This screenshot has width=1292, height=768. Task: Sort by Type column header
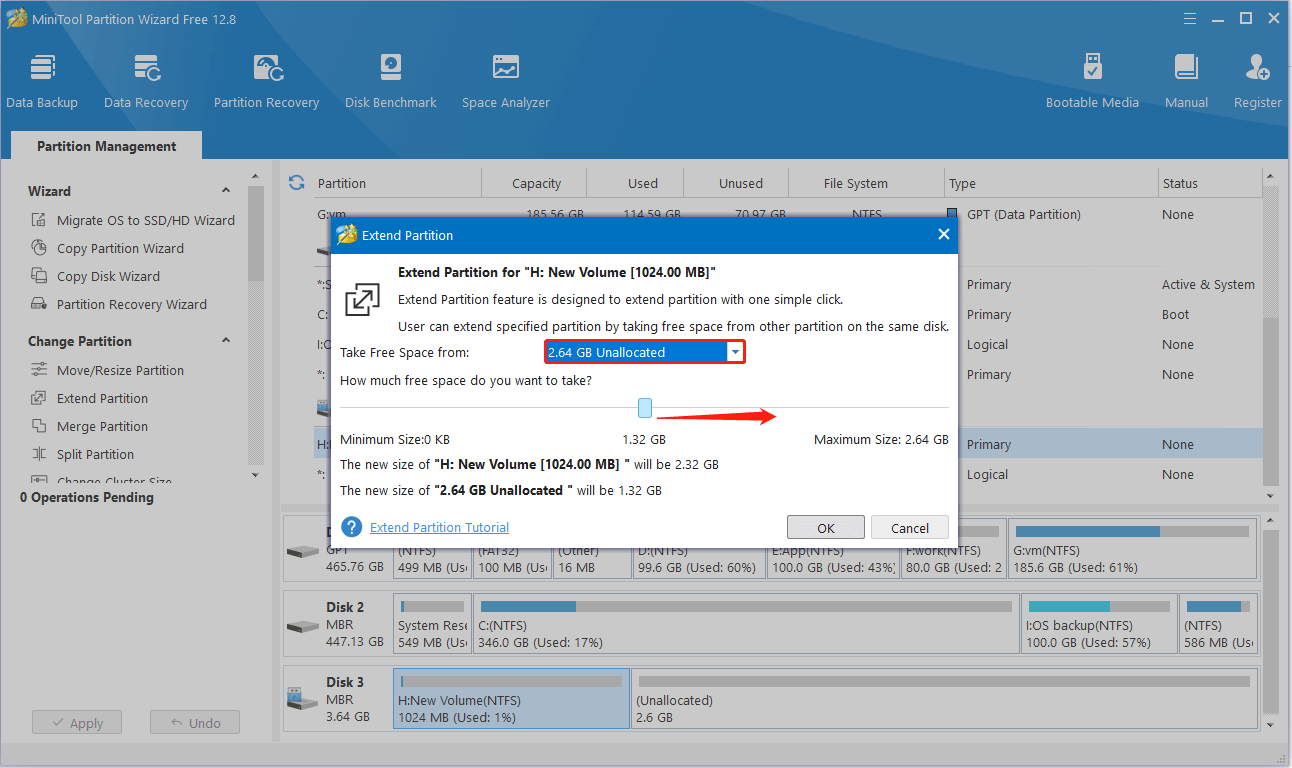pyautogui.click(x=1050, y=183)
